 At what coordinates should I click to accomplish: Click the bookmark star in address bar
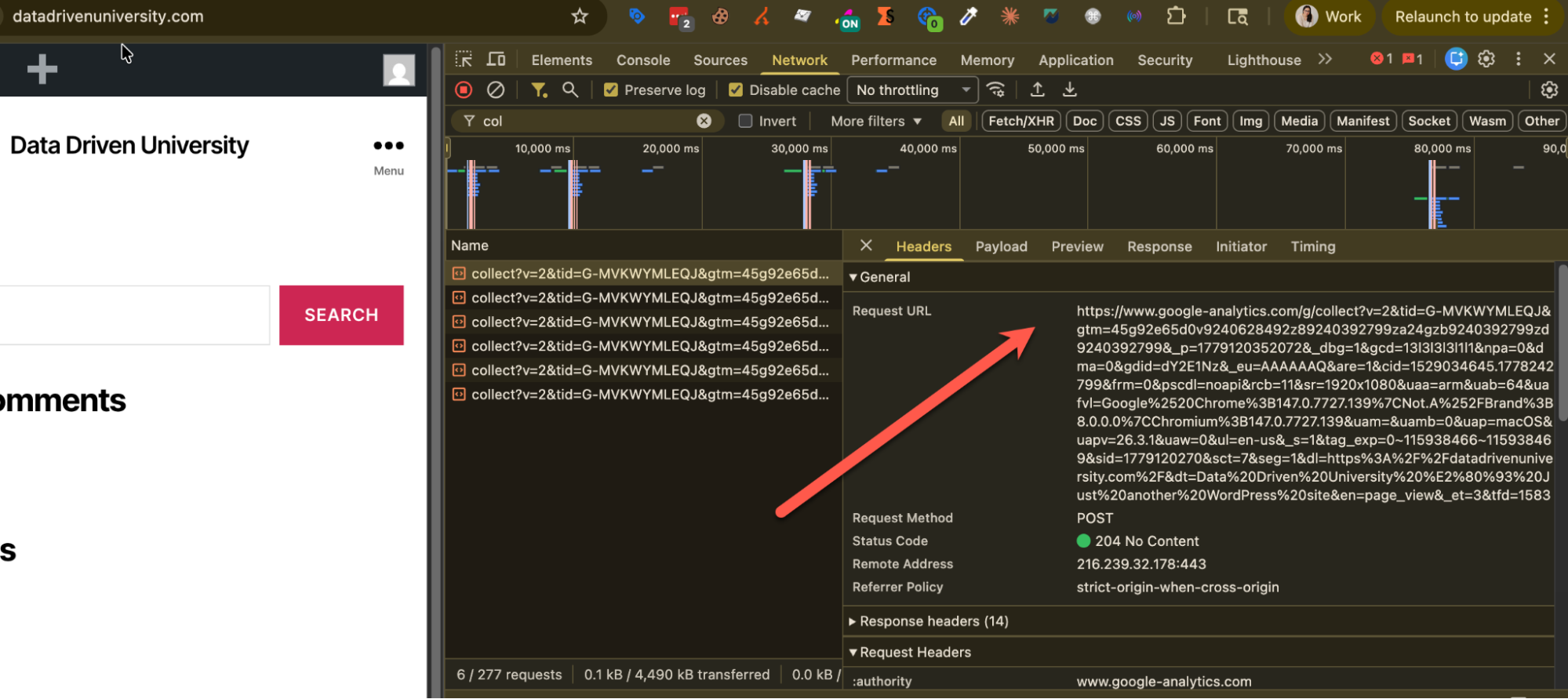click(580, 16)
